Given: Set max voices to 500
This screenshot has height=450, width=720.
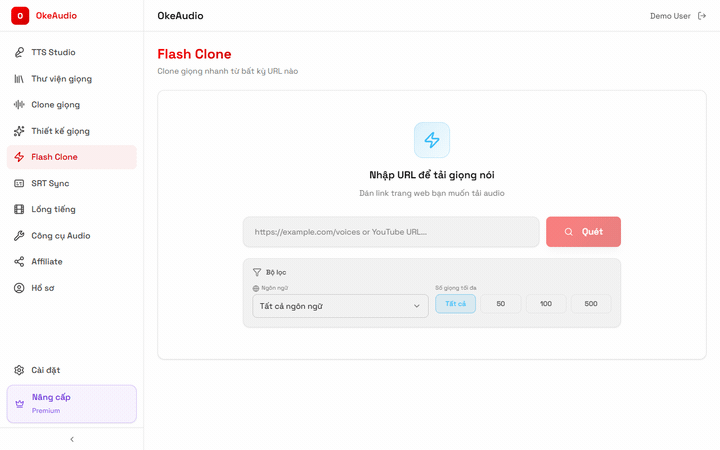Looking at the screenshot, I should (x=590, y=304).
